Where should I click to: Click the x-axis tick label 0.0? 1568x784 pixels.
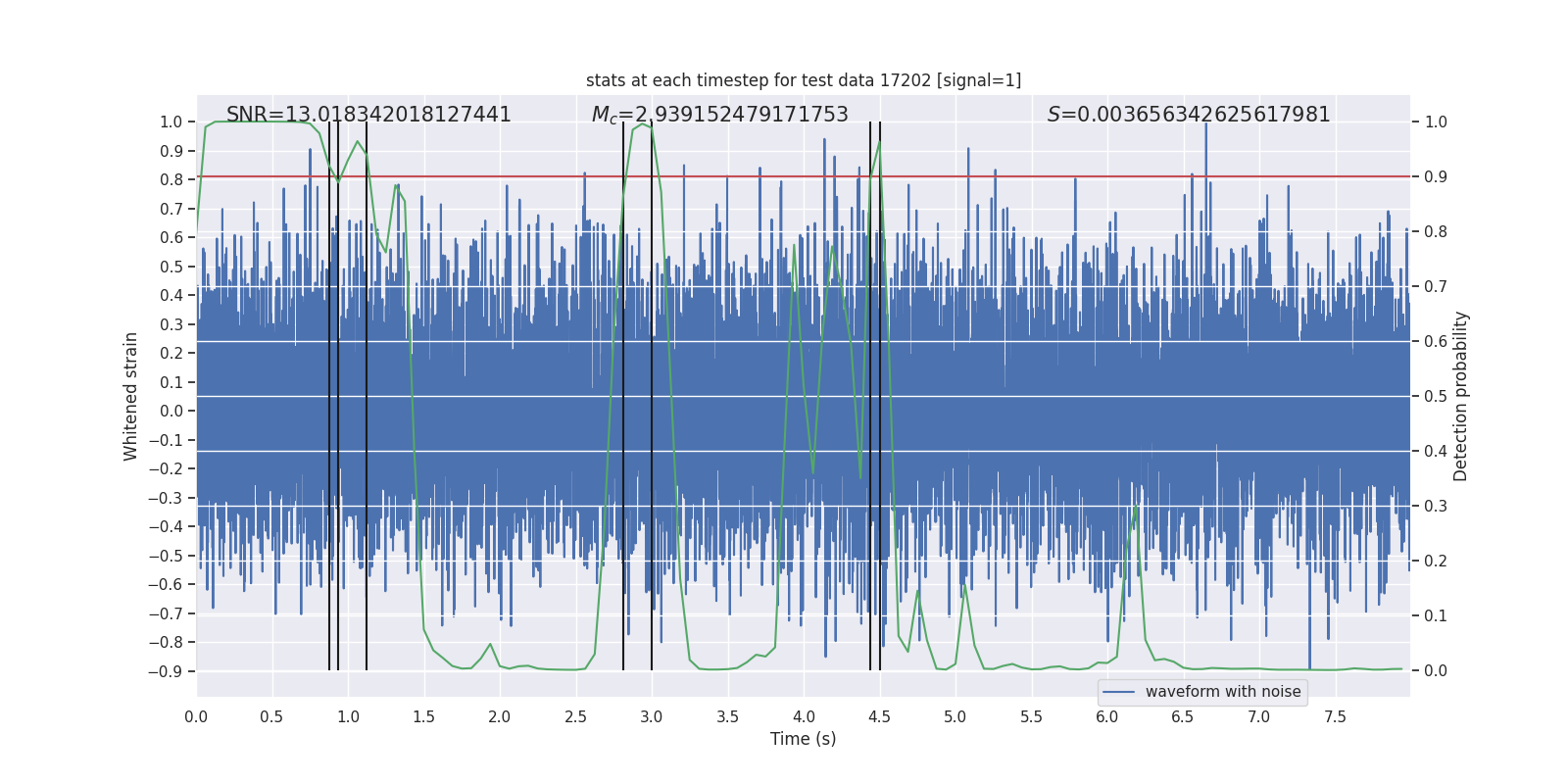(x=196, y=716)
